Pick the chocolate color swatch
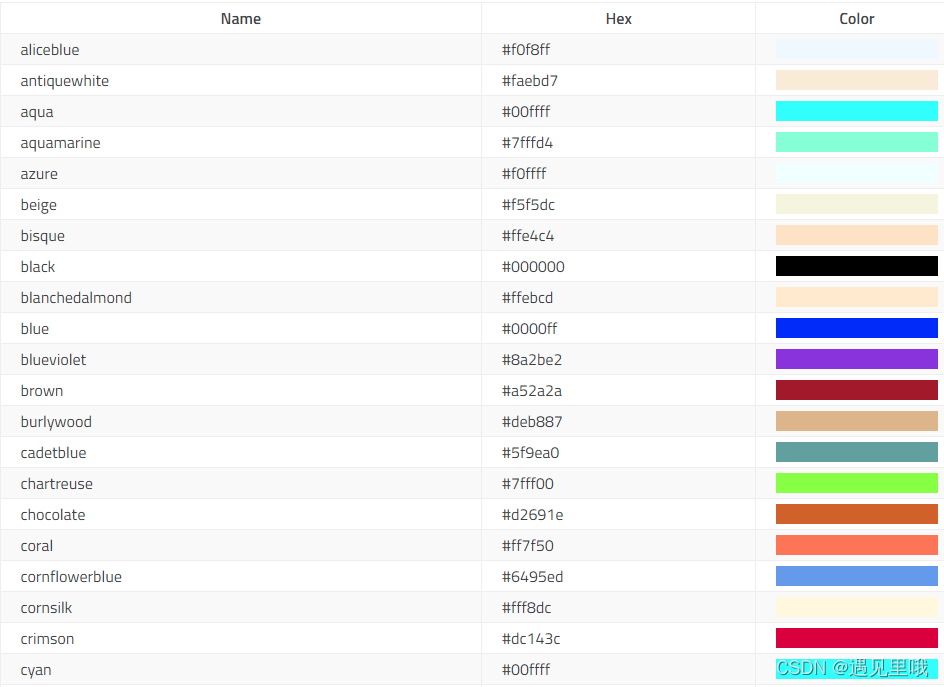The width and height of the screenshot is (944, 687). (857, 514)
